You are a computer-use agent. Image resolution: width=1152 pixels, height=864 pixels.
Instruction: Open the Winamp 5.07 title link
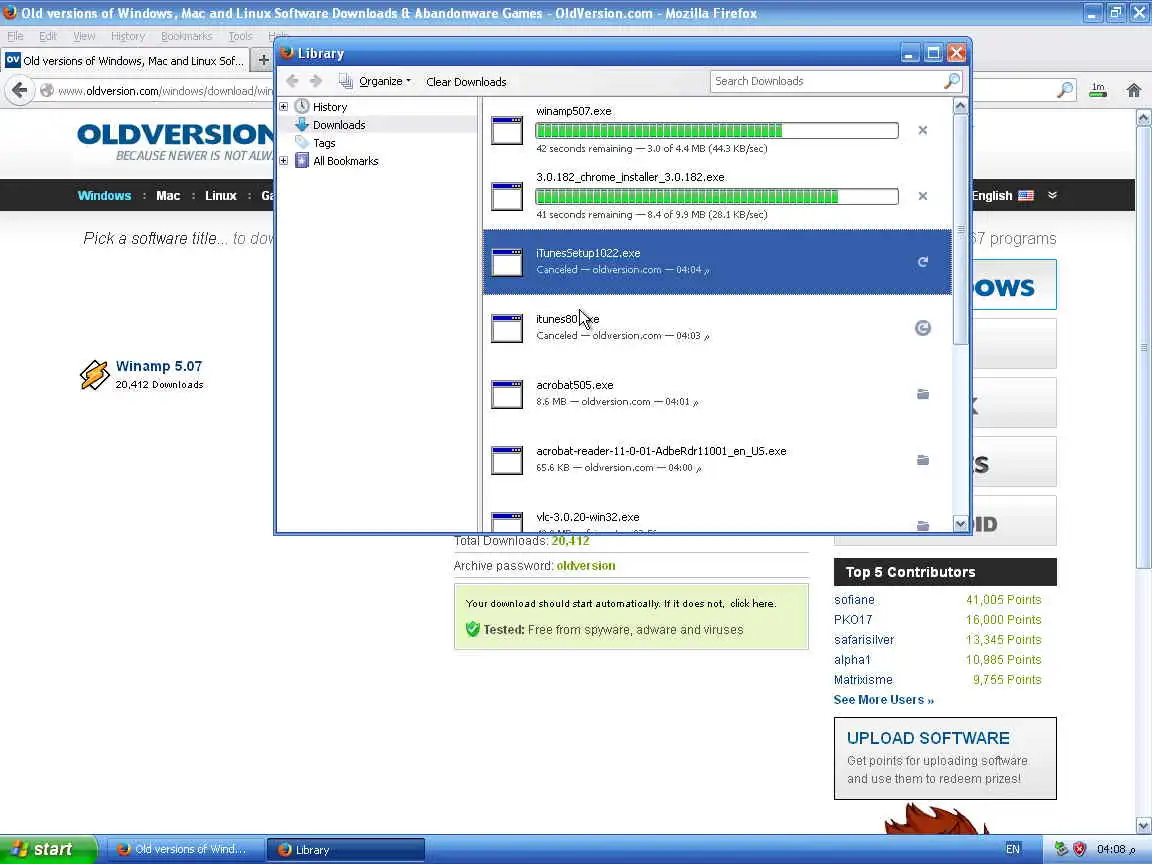coord(159,366)
